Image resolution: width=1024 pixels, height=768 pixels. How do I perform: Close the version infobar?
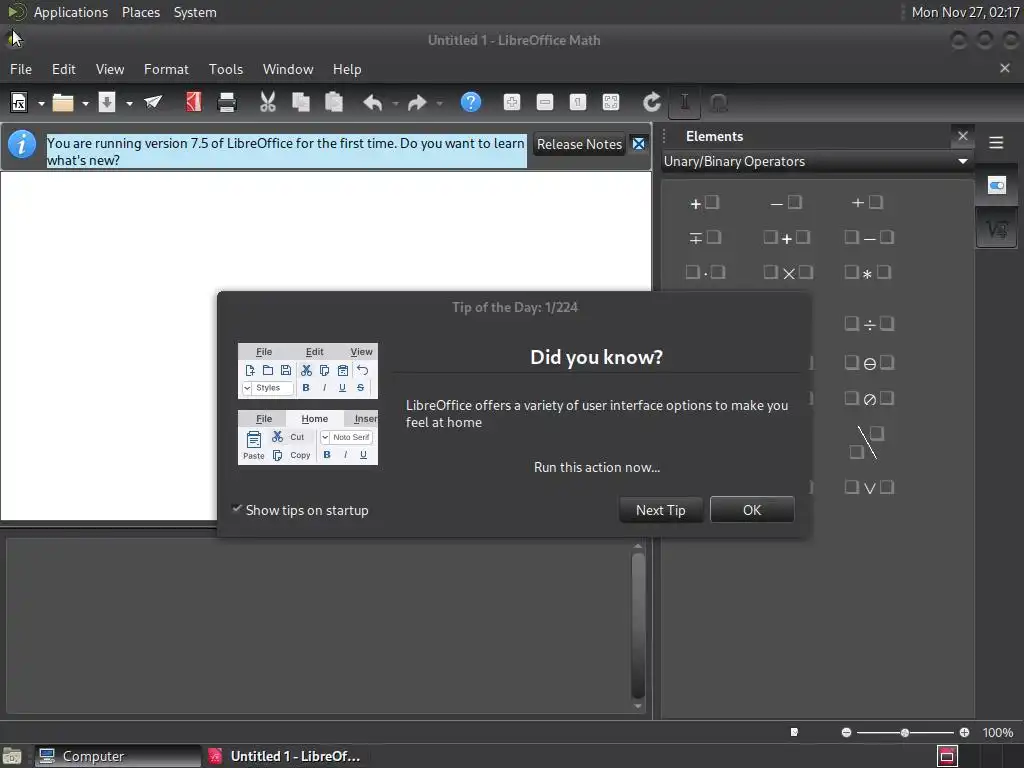(639, 144)
